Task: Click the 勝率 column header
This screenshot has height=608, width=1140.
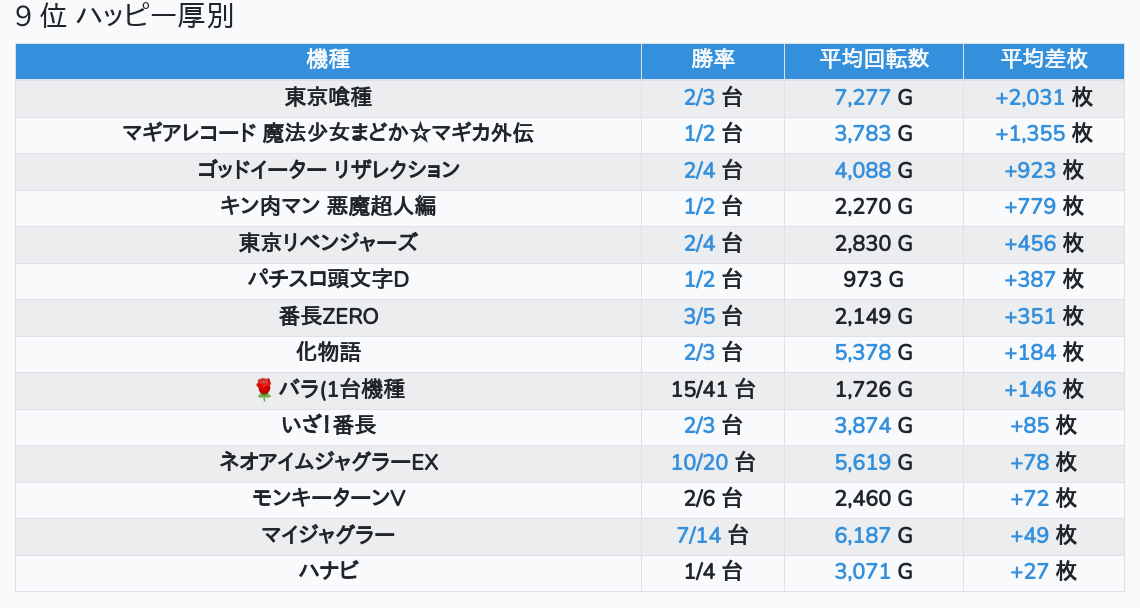Action: [x=713, y=60]
